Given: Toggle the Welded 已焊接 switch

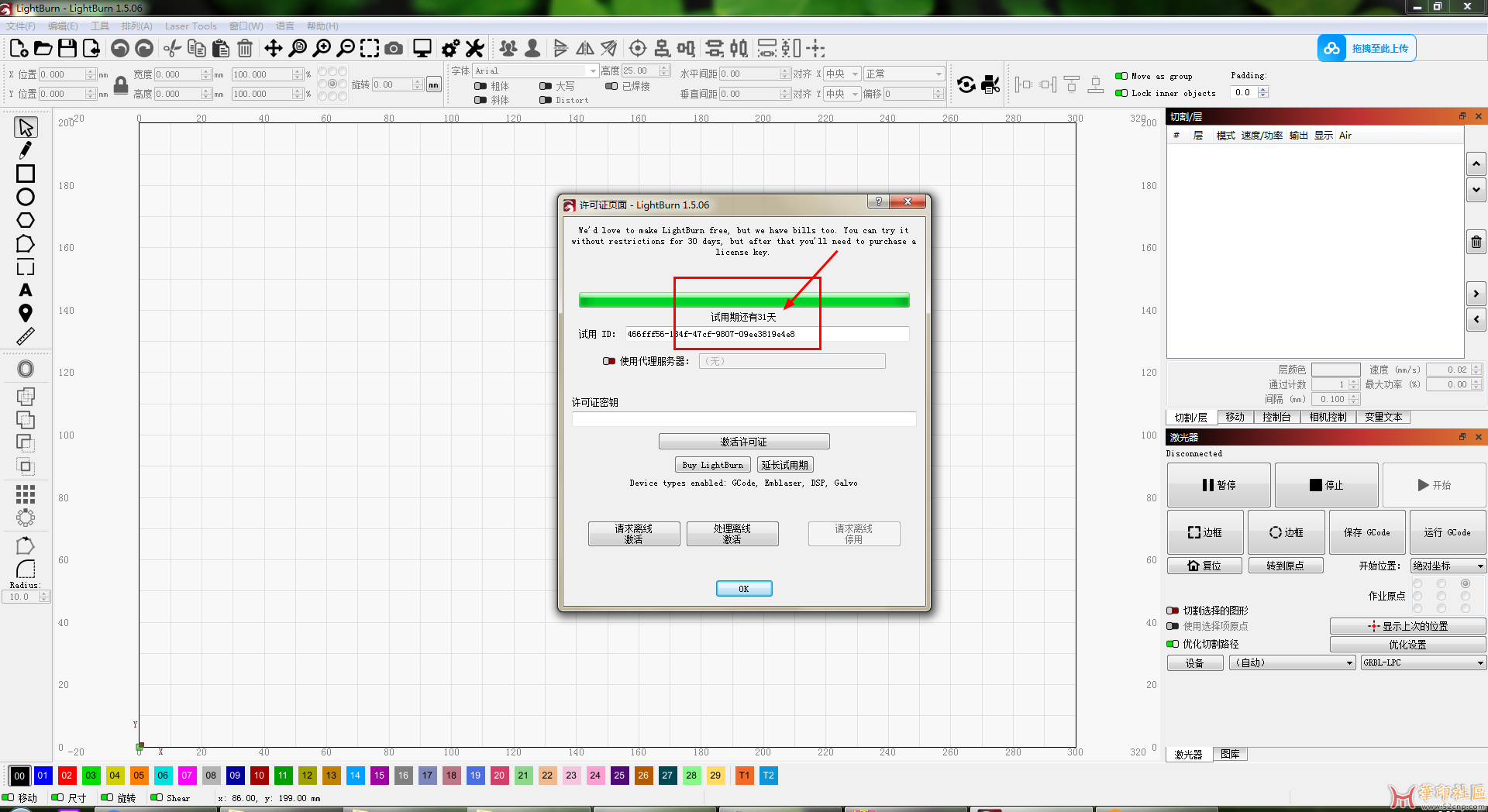Looking at the screenshot, I should 611,86.
